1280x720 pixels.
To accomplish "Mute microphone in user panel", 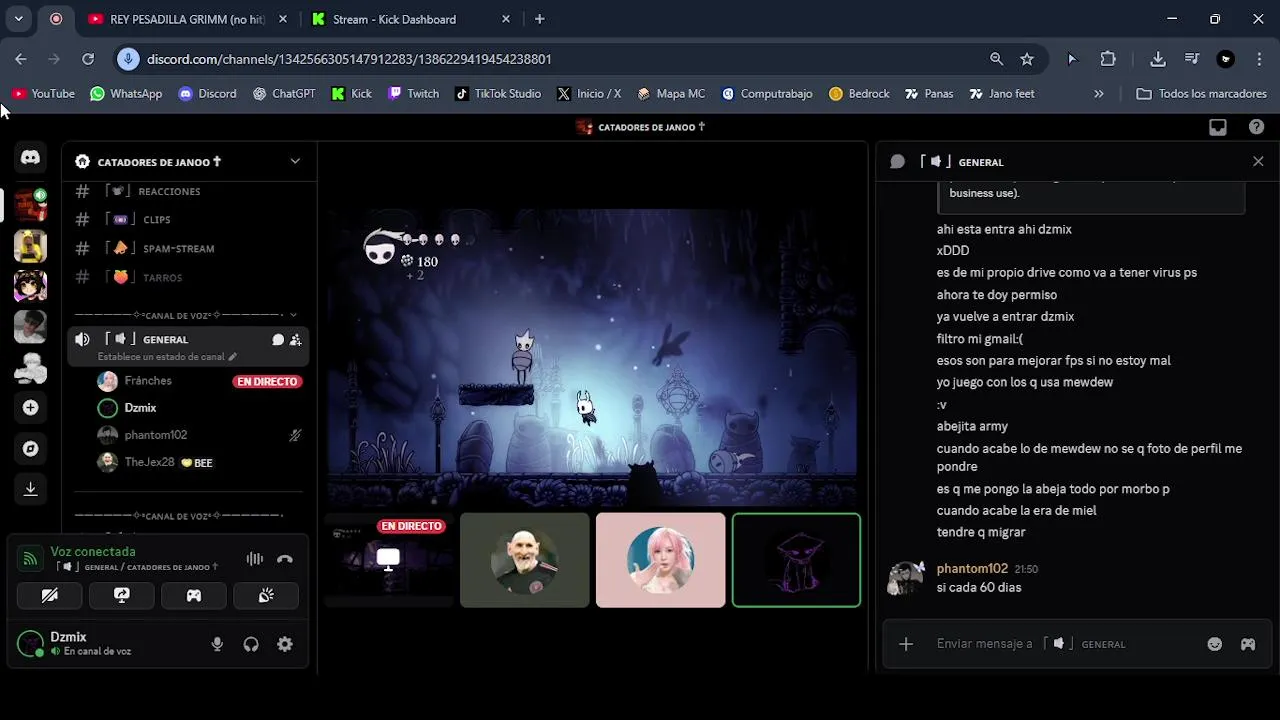I will (217, 644).
